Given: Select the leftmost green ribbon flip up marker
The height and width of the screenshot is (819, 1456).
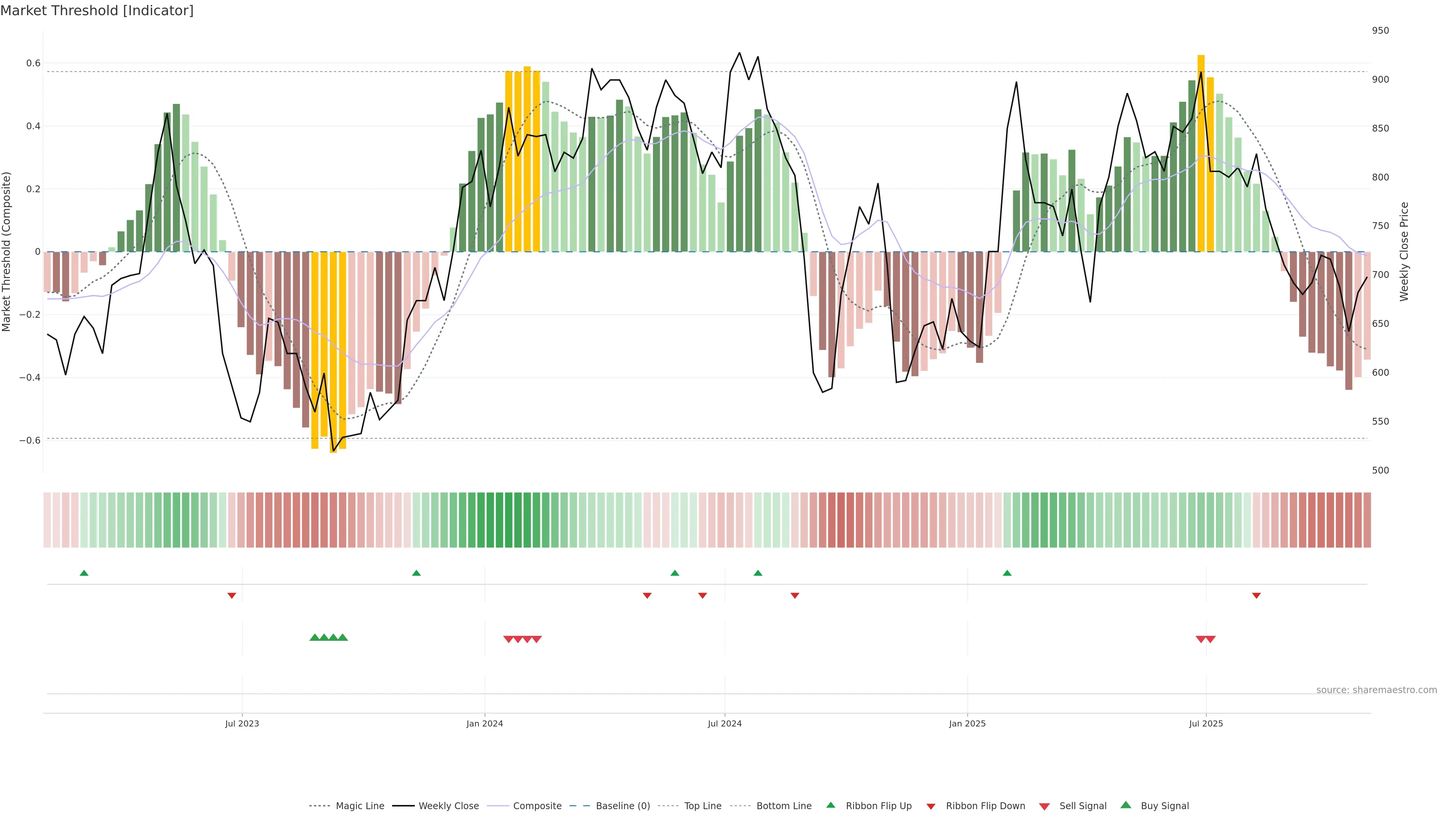Looking at the screenshot, I should (x=84, y=573).
